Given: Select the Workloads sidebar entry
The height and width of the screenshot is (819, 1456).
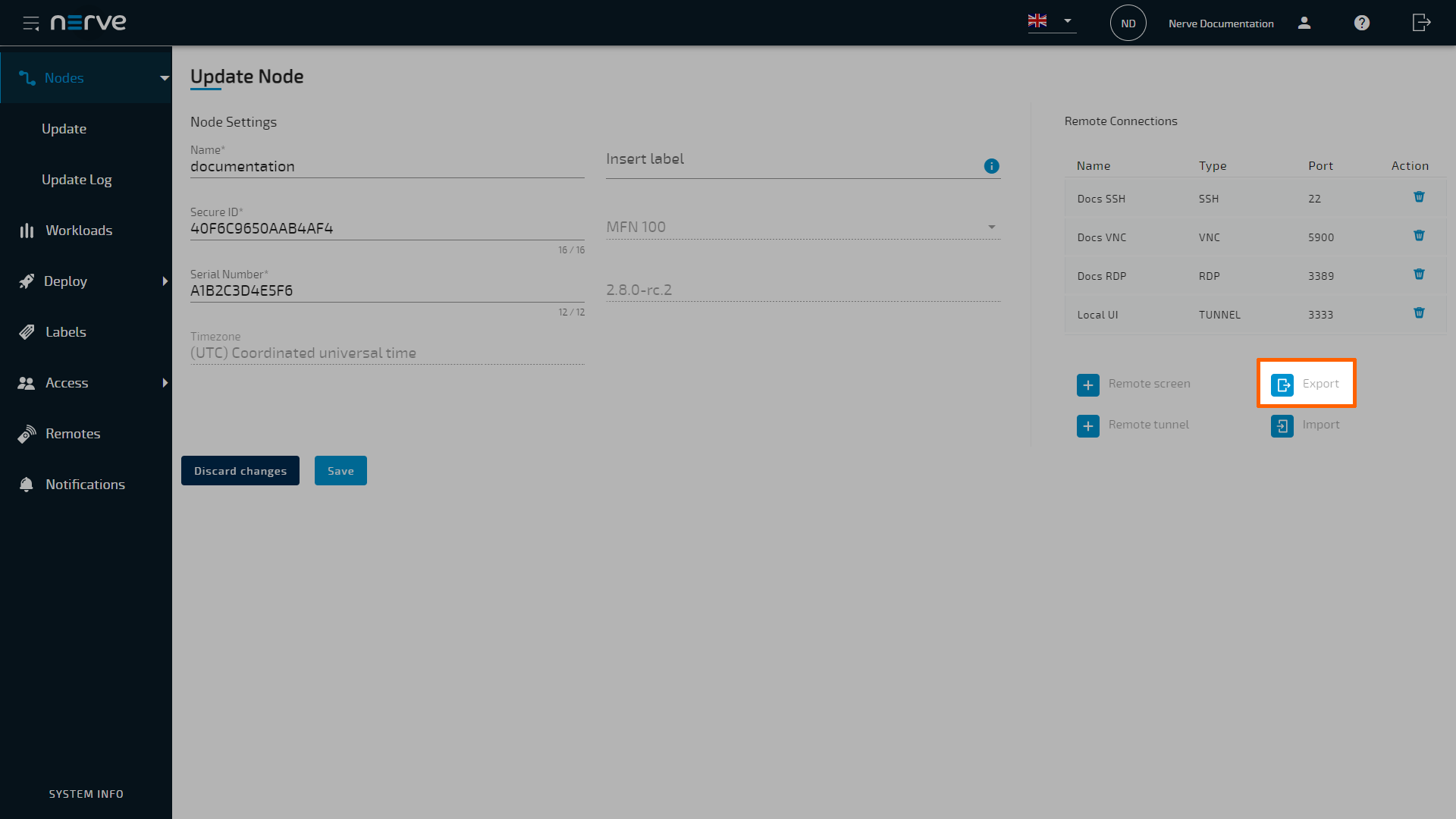Looking at the screenshot, I should (x=79, y=230).
